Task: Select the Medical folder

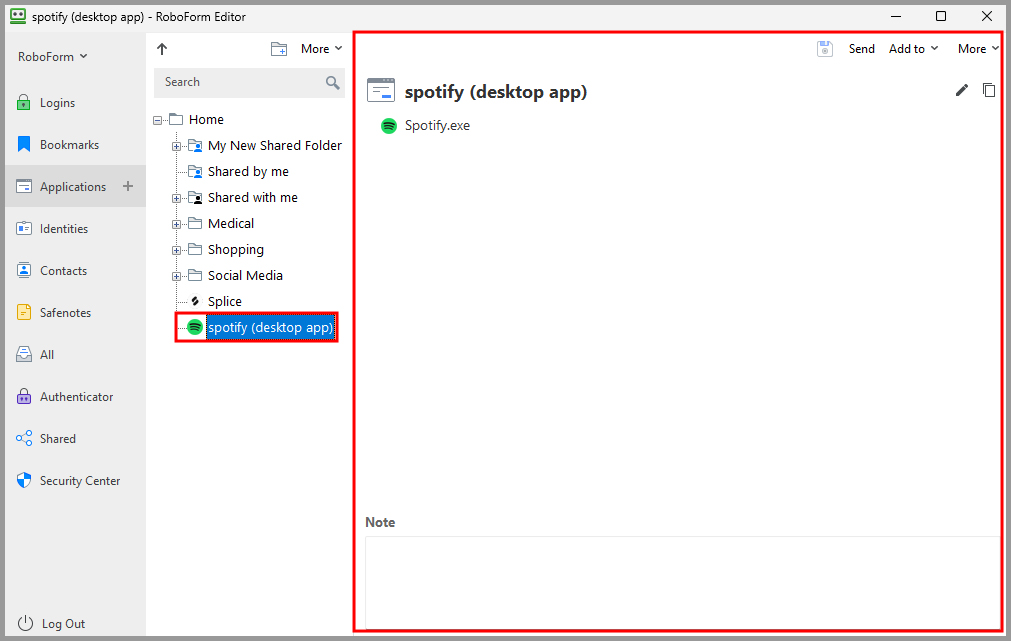Action: tap(231, 224)
